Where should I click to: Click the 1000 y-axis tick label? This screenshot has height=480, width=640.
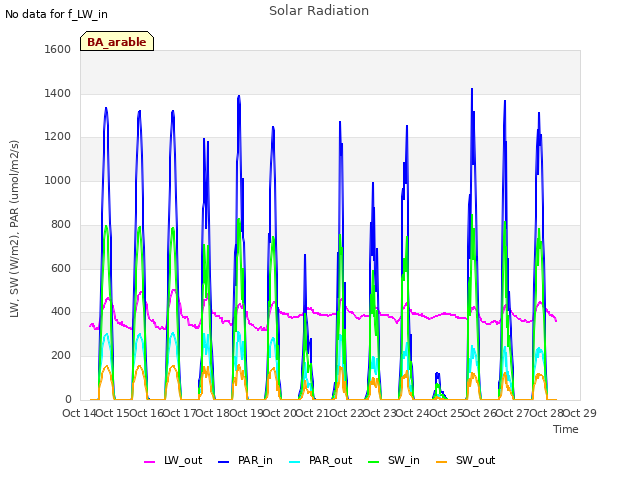(58, 180)
